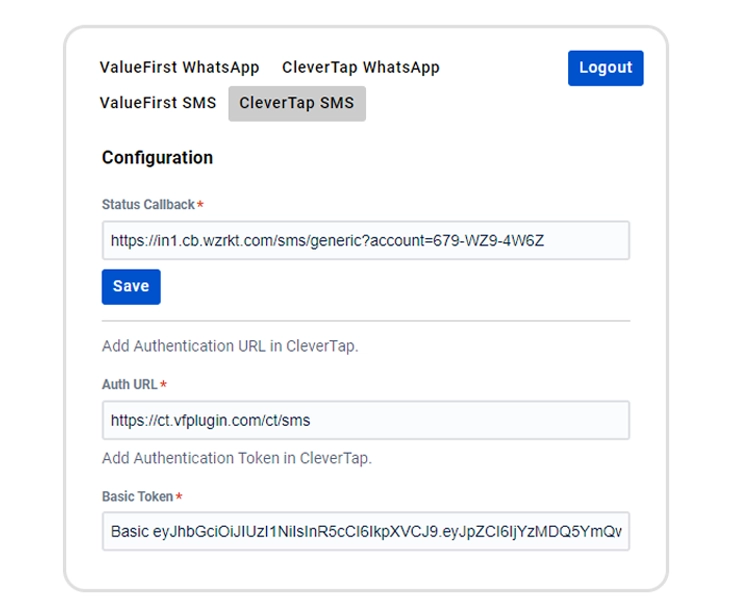Click the horizontal divider below Save

point(365,321)
